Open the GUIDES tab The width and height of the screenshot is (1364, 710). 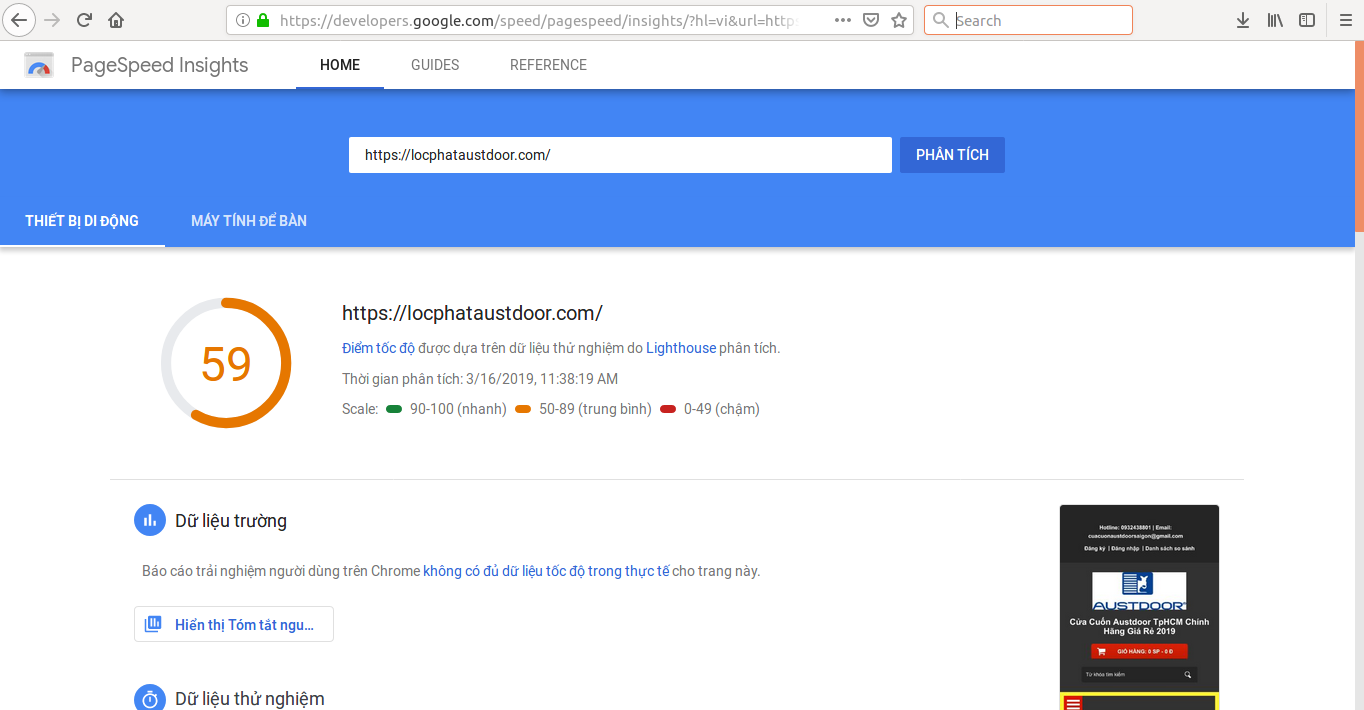tap(435, 65)
